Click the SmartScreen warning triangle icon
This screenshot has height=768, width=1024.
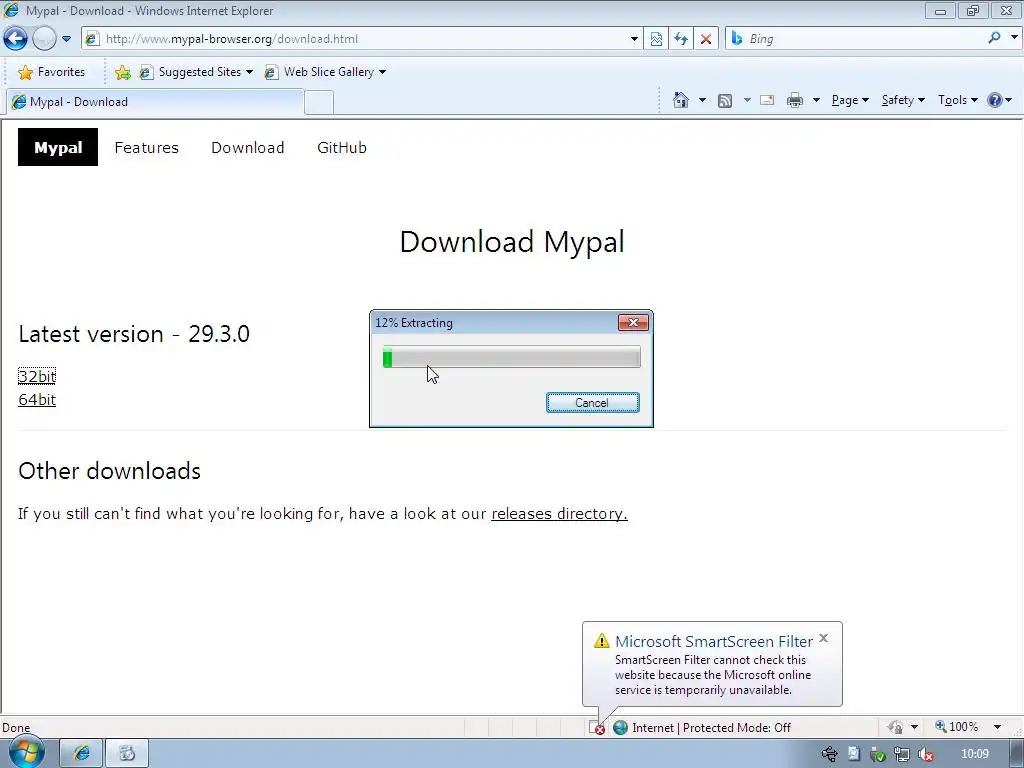(x=601, y=641)
